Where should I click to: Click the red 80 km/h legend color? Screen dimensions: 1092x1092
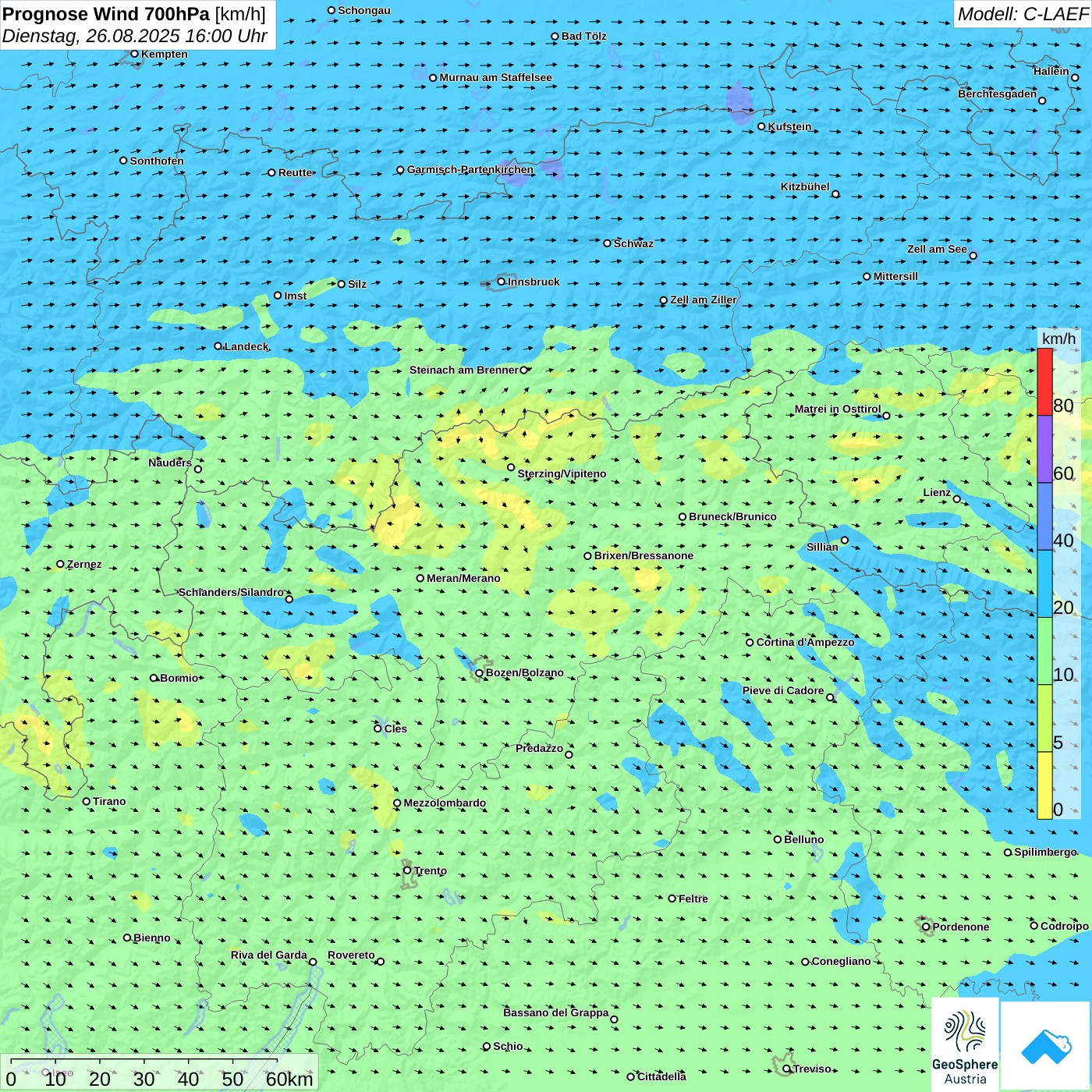click(1044, 381)
